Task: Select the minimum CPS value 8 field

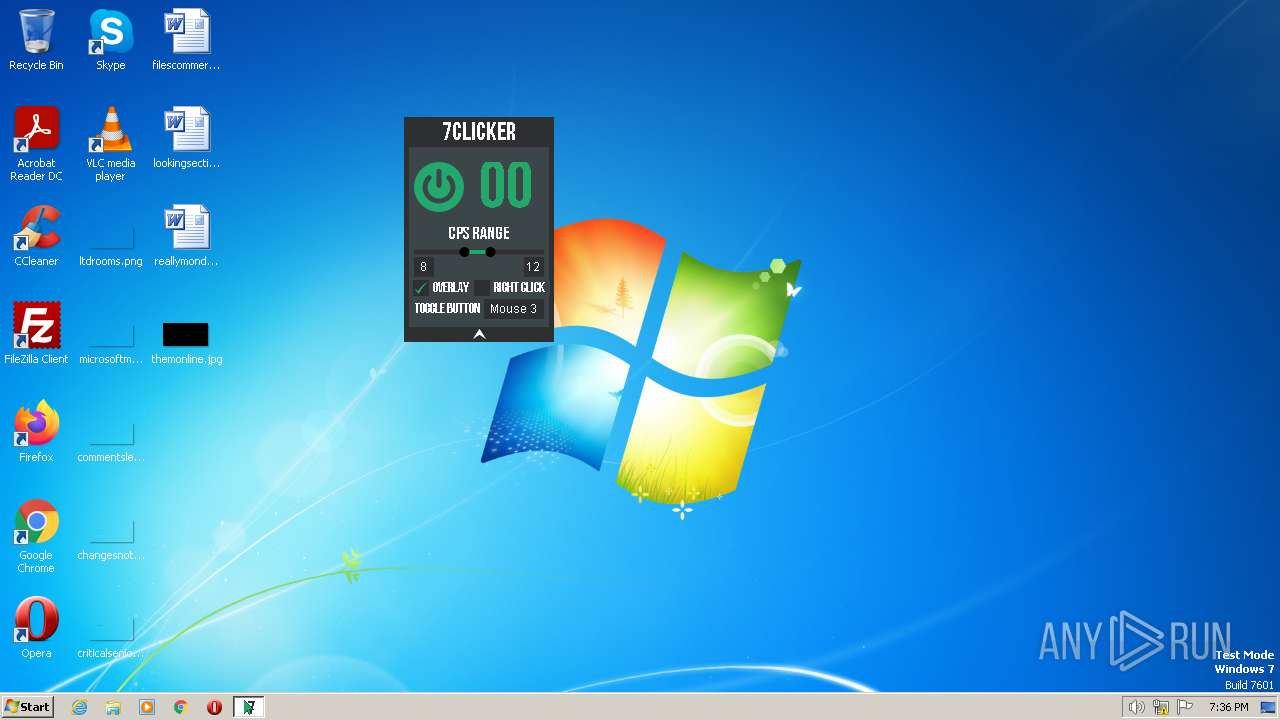Action: click(424, 267)
